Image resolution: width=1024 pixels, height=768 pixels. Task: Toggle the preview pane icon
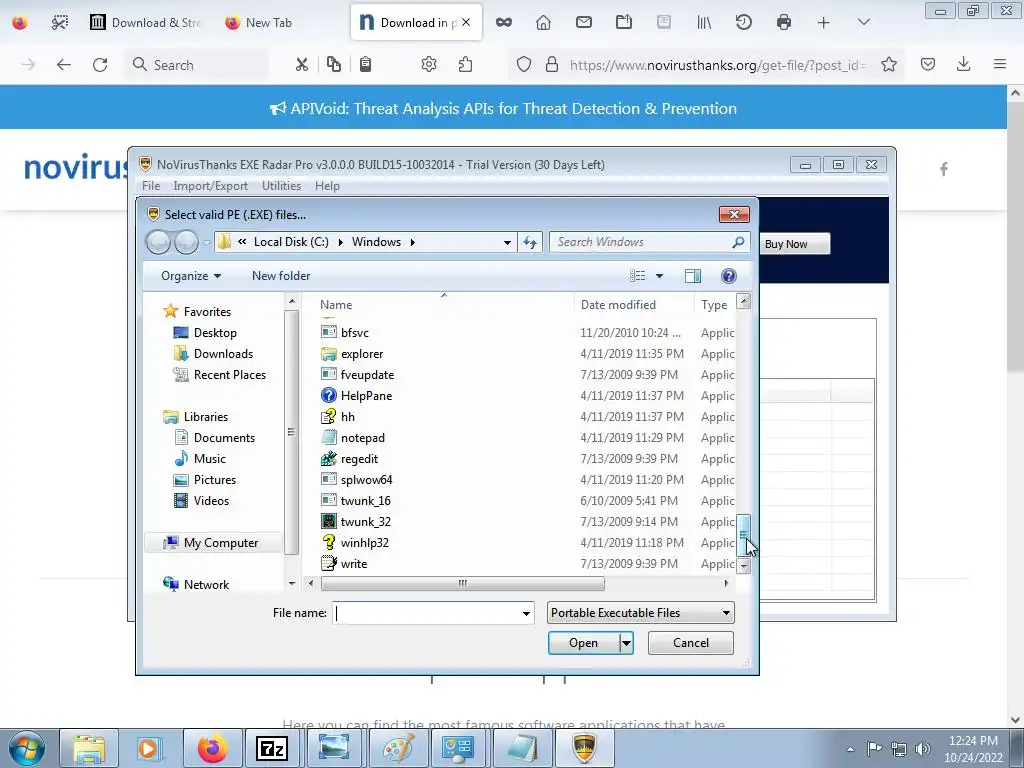693,276
